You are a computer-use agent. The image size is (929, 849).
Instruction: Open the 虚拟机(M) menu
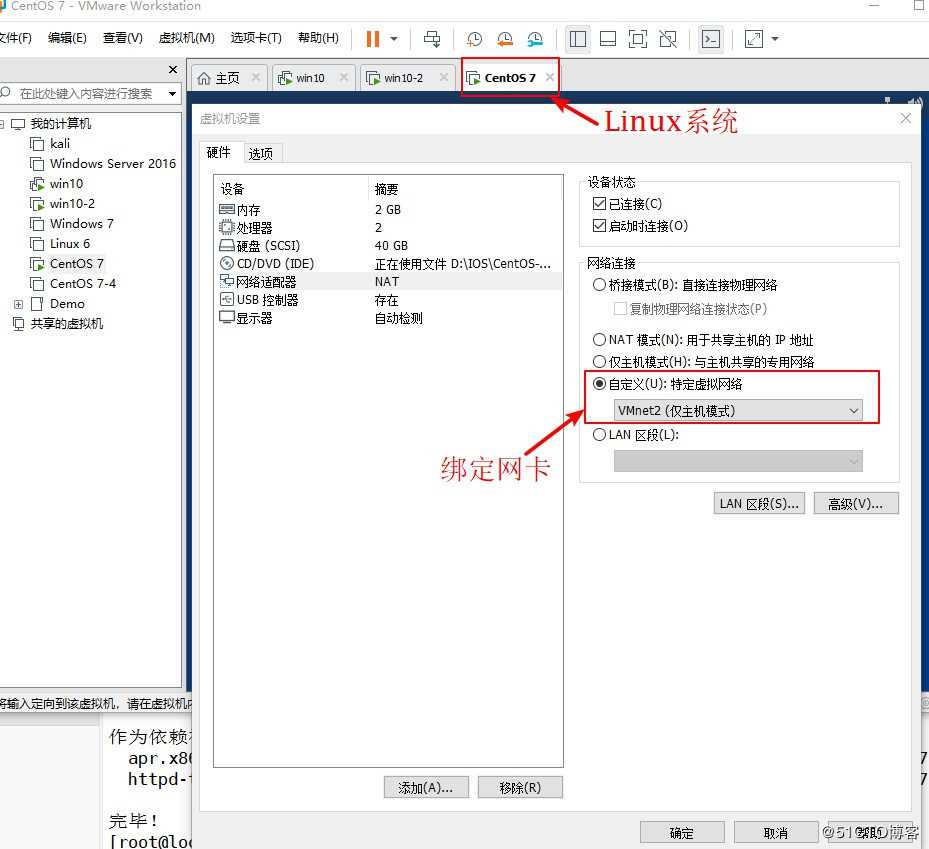tap(187, 38)
